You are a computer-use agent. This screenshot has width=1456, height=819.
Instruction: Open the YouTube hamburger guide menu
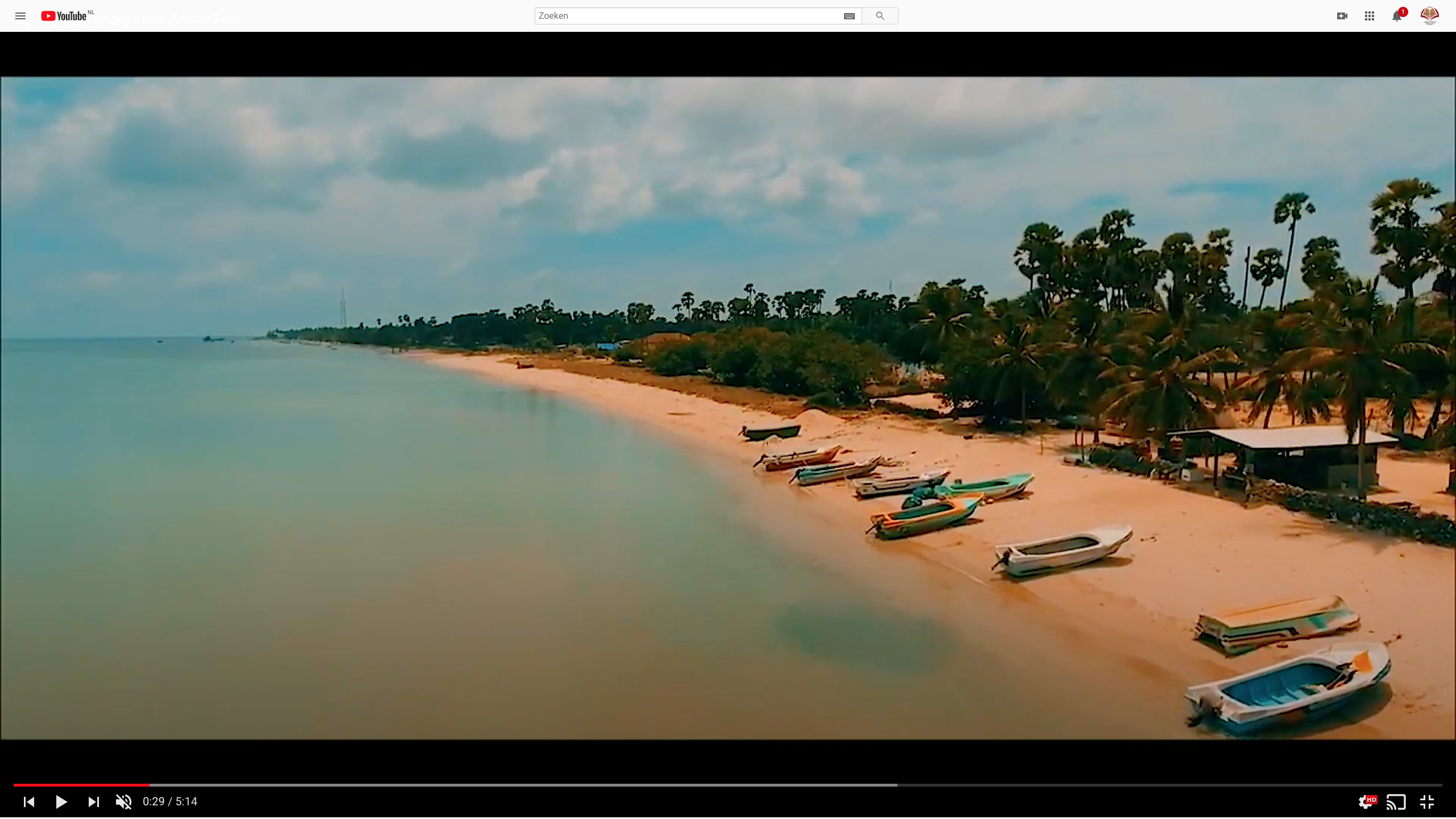click(20, 16)
